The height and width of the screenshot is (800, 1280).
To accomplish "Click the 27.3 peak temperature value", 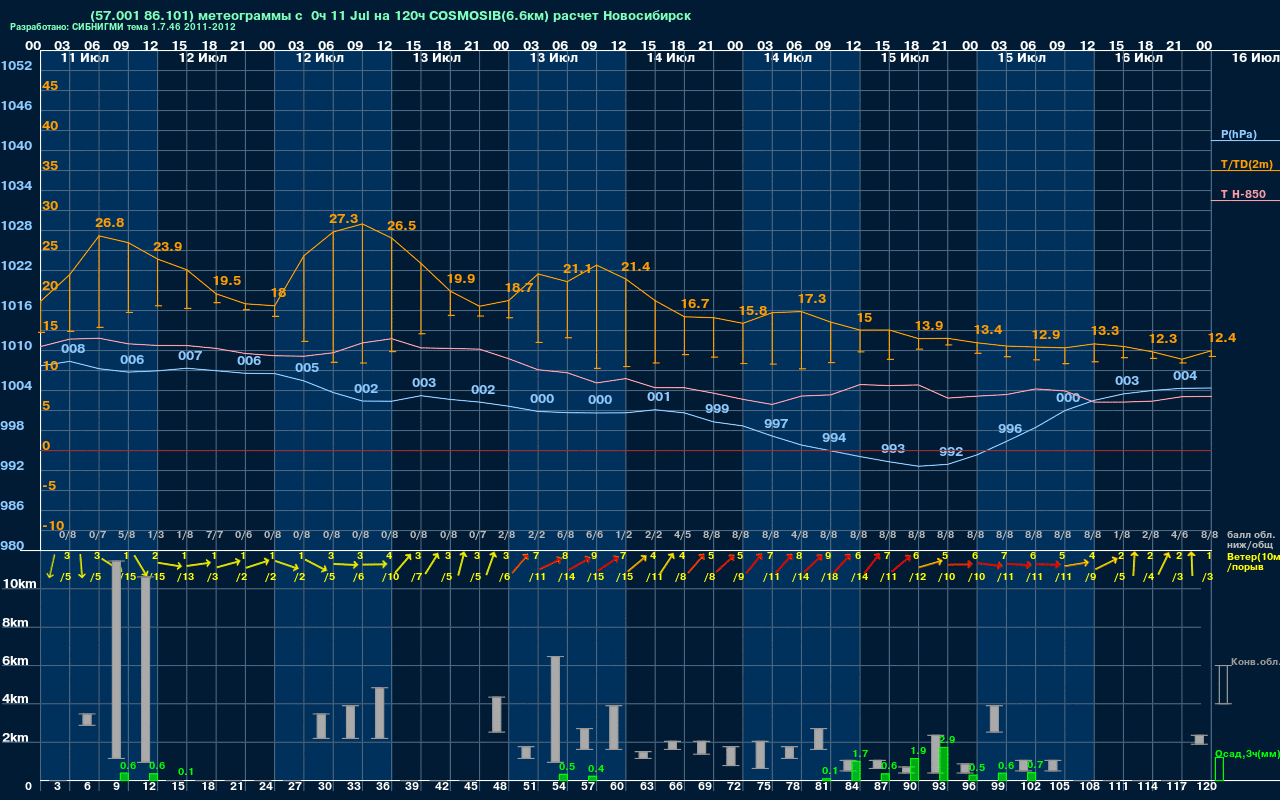I will [x=343, y=218].
